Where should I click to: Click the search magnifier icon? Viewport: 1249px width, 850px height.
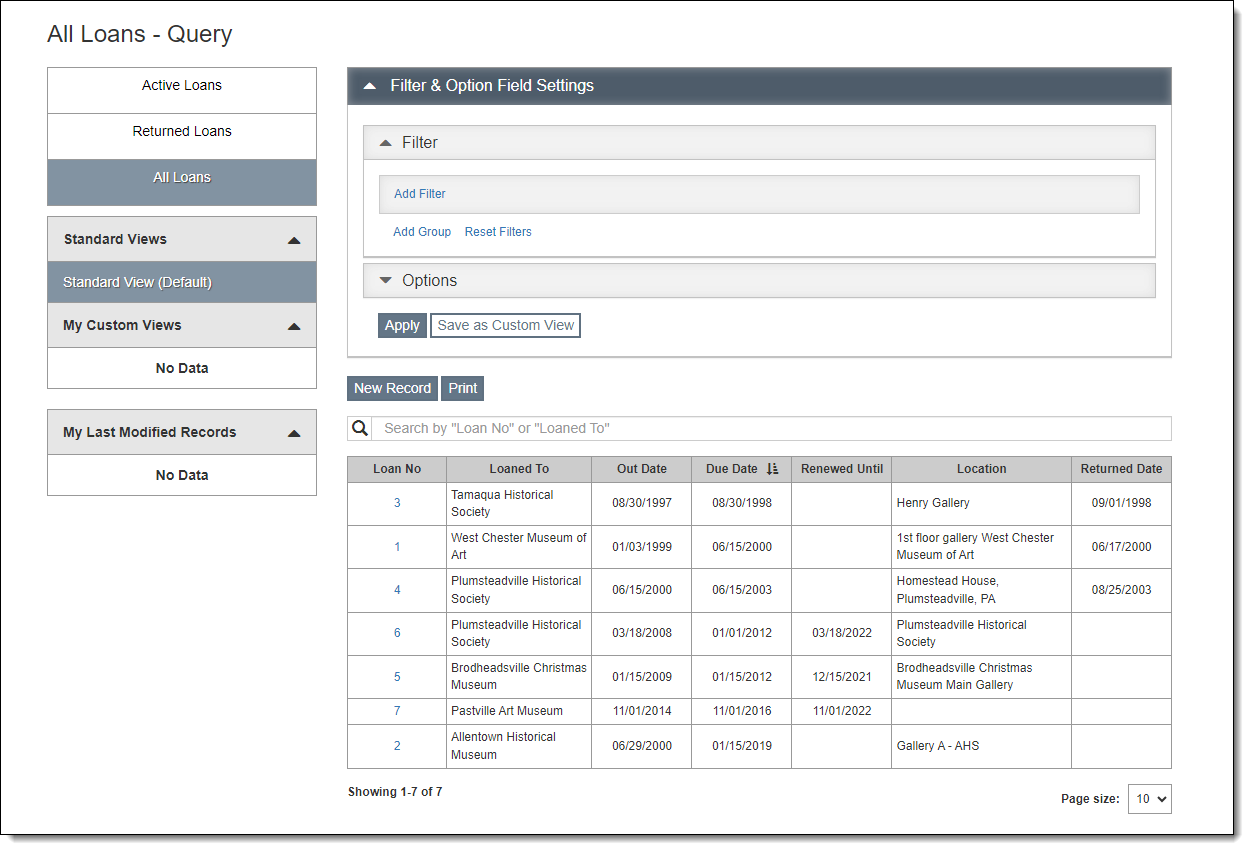(360, 428)
